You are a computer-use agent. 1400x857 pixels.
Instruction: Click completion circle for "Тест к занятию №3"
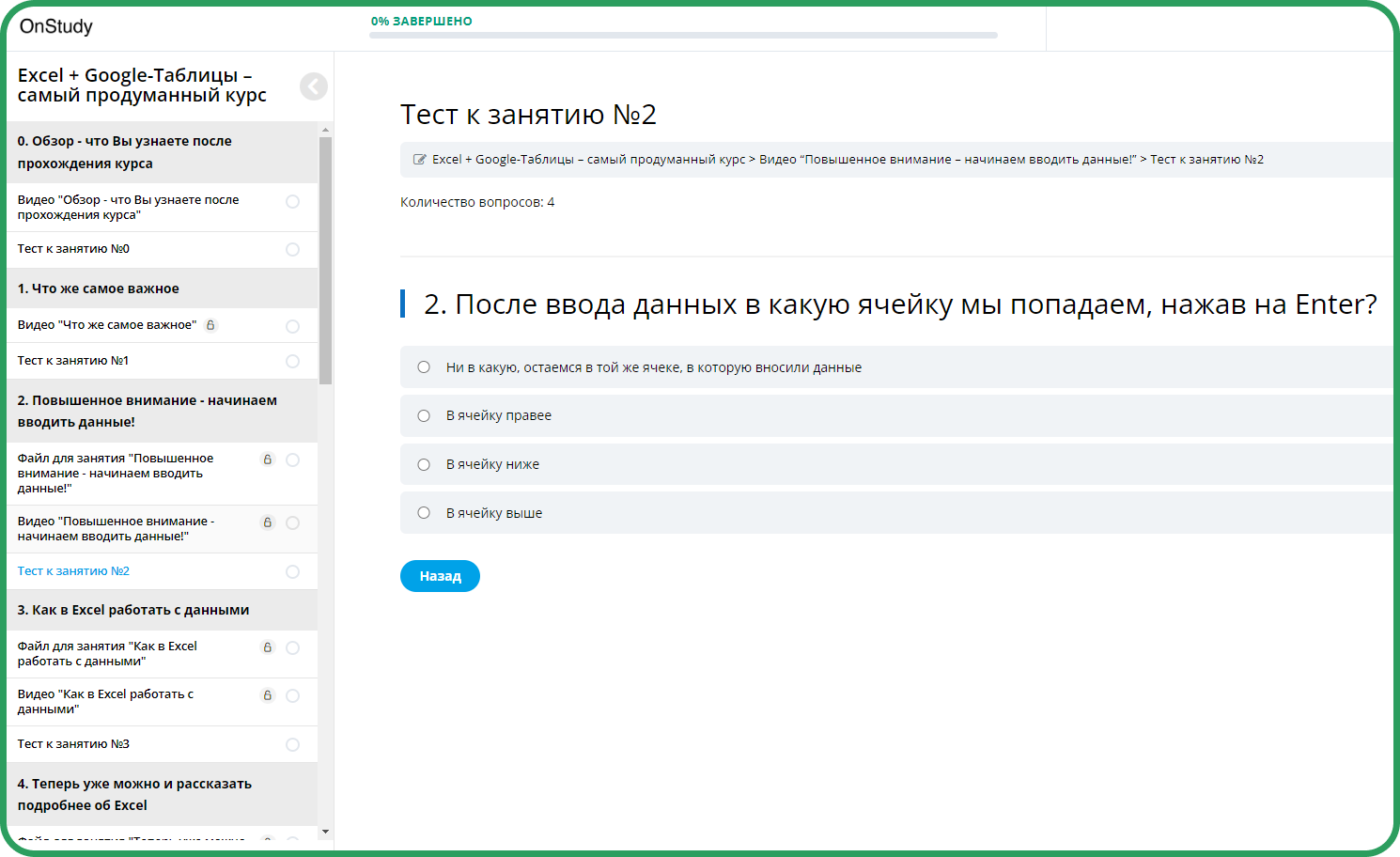[x=292, y=744]
